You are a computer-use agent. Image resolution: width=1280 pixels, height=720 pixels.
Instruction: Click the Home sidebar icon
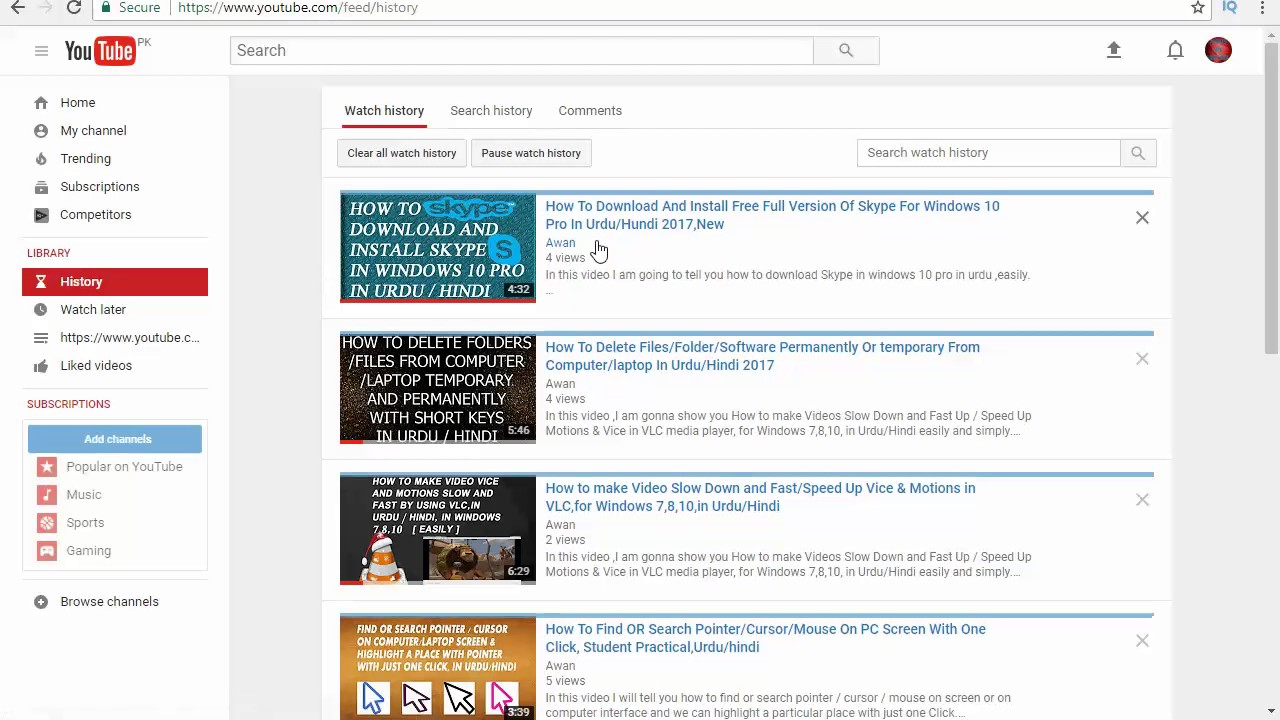pyautogui.click(x=41, y=103)
